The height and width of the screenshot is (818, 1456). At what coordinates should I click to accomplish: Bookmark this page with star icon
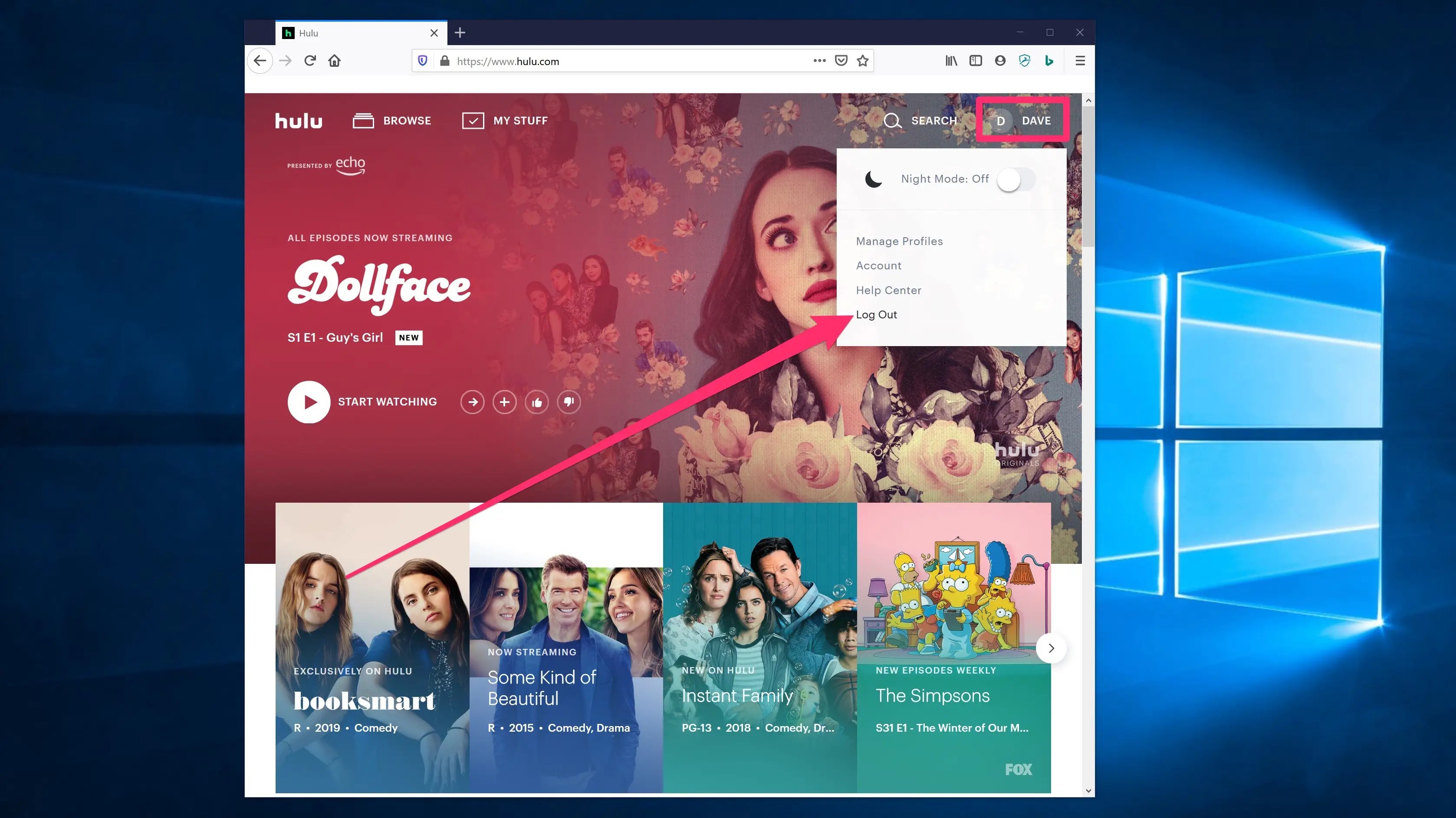[x=862, y=60]
